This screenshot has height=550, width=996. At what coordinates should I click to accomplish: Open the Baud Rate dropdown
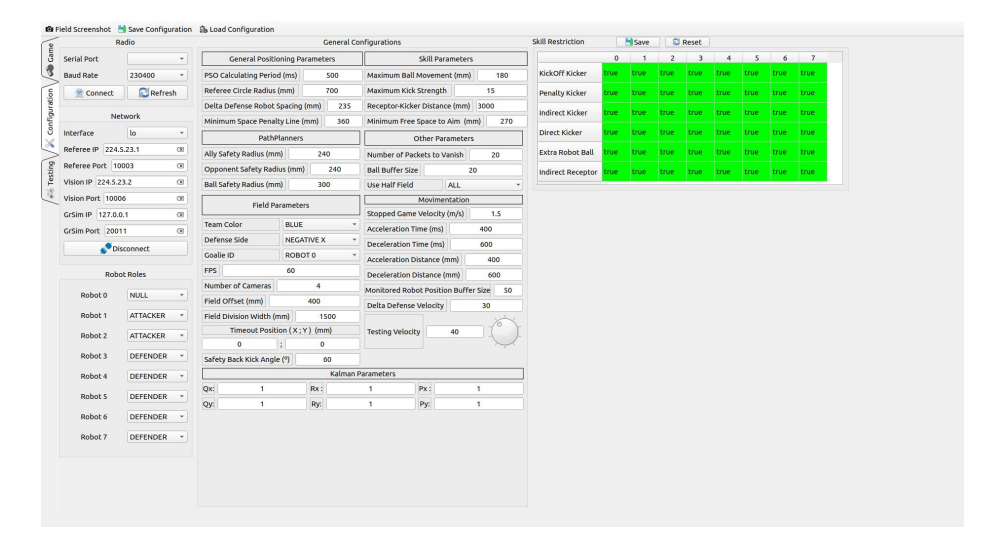157,75
